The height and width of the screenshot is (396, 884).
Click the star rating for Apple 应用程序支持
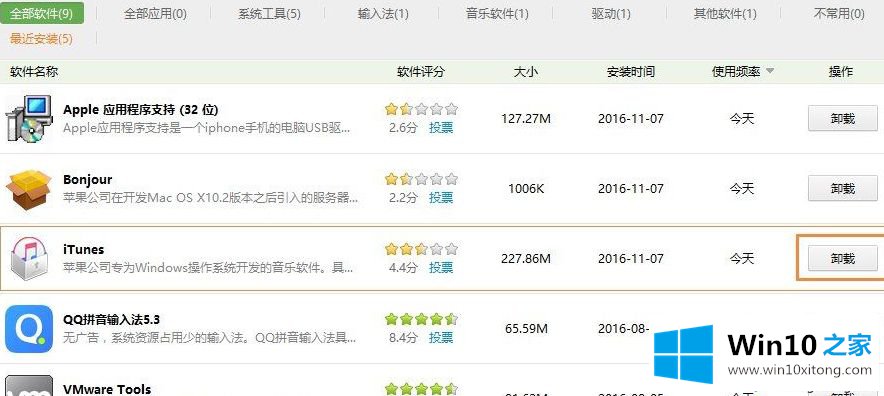click(421, 109)
